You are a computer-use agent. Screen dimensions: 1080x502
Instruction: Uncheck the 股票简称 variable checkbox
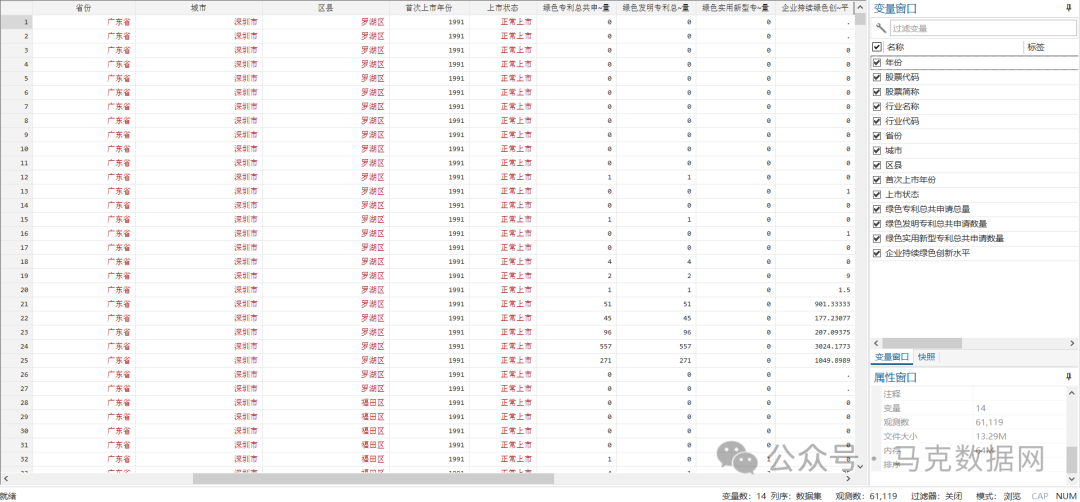pyautogui.click(x=877, y=92)
